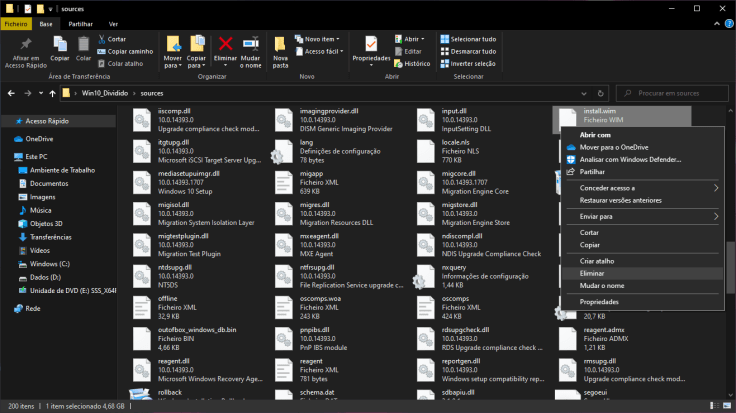Click Selecionar tudo in the ribbon

472,39
